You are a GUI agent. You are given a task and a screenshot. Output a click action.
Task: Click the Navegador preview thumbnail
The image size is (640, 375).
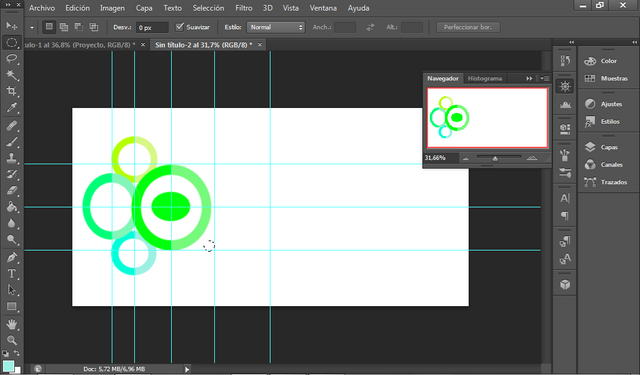(x=487, y=118)
